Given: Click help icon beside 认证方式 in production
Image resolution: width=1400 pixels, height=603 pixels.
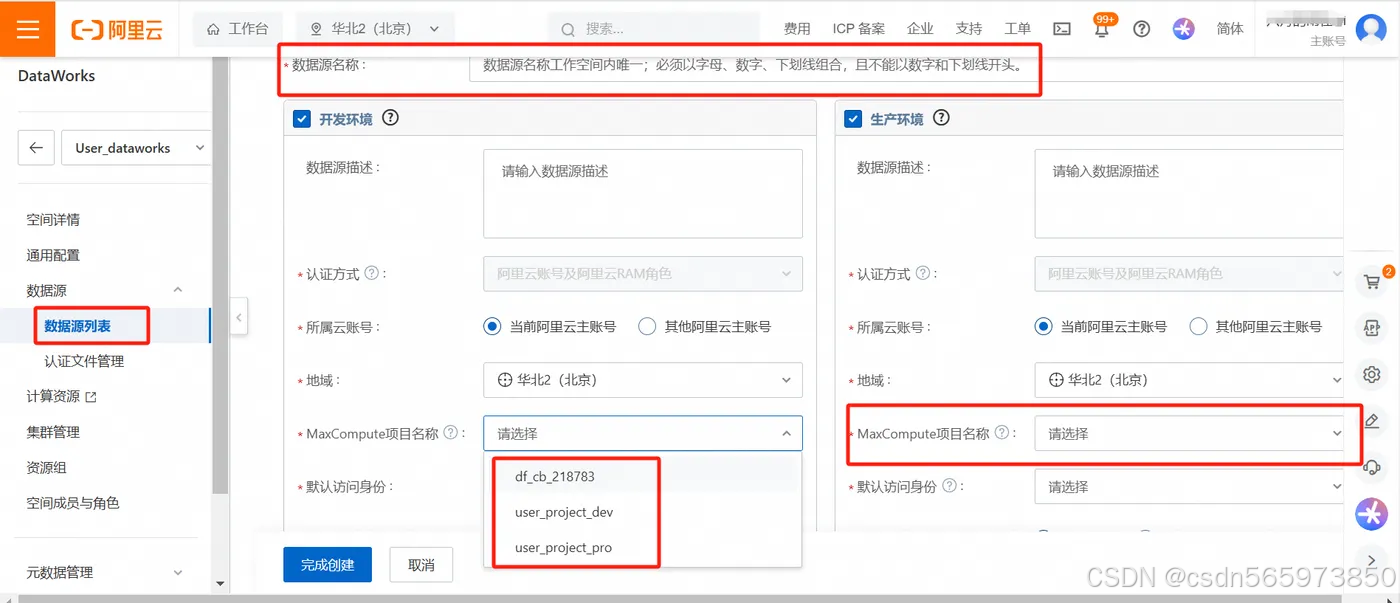Looking at the screenshot, I should point(923,273).
